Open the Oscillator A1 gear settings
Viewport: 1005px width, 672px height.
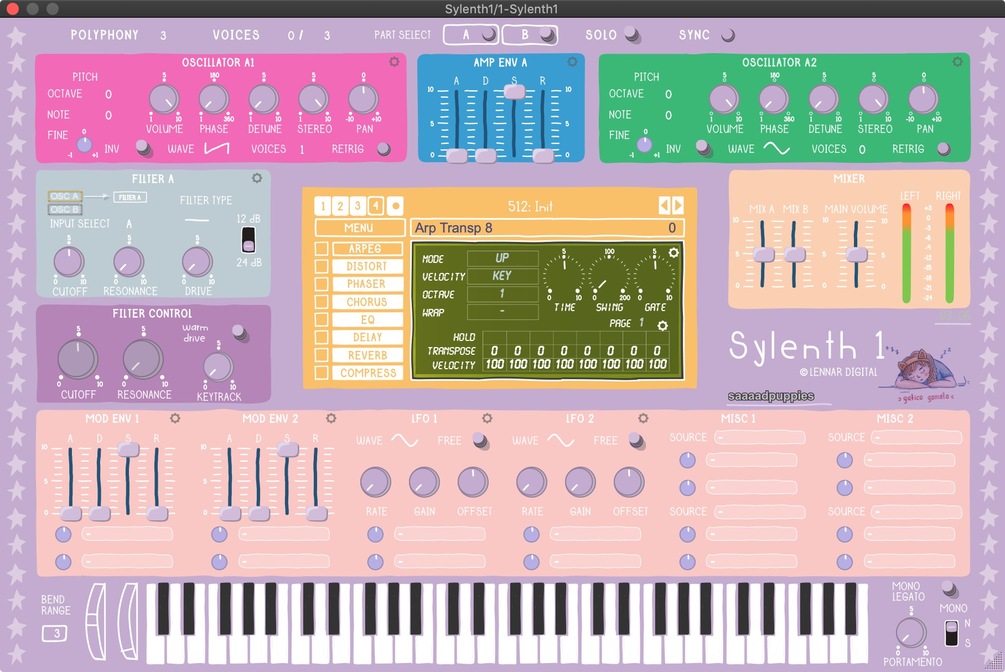click(394, 62)
